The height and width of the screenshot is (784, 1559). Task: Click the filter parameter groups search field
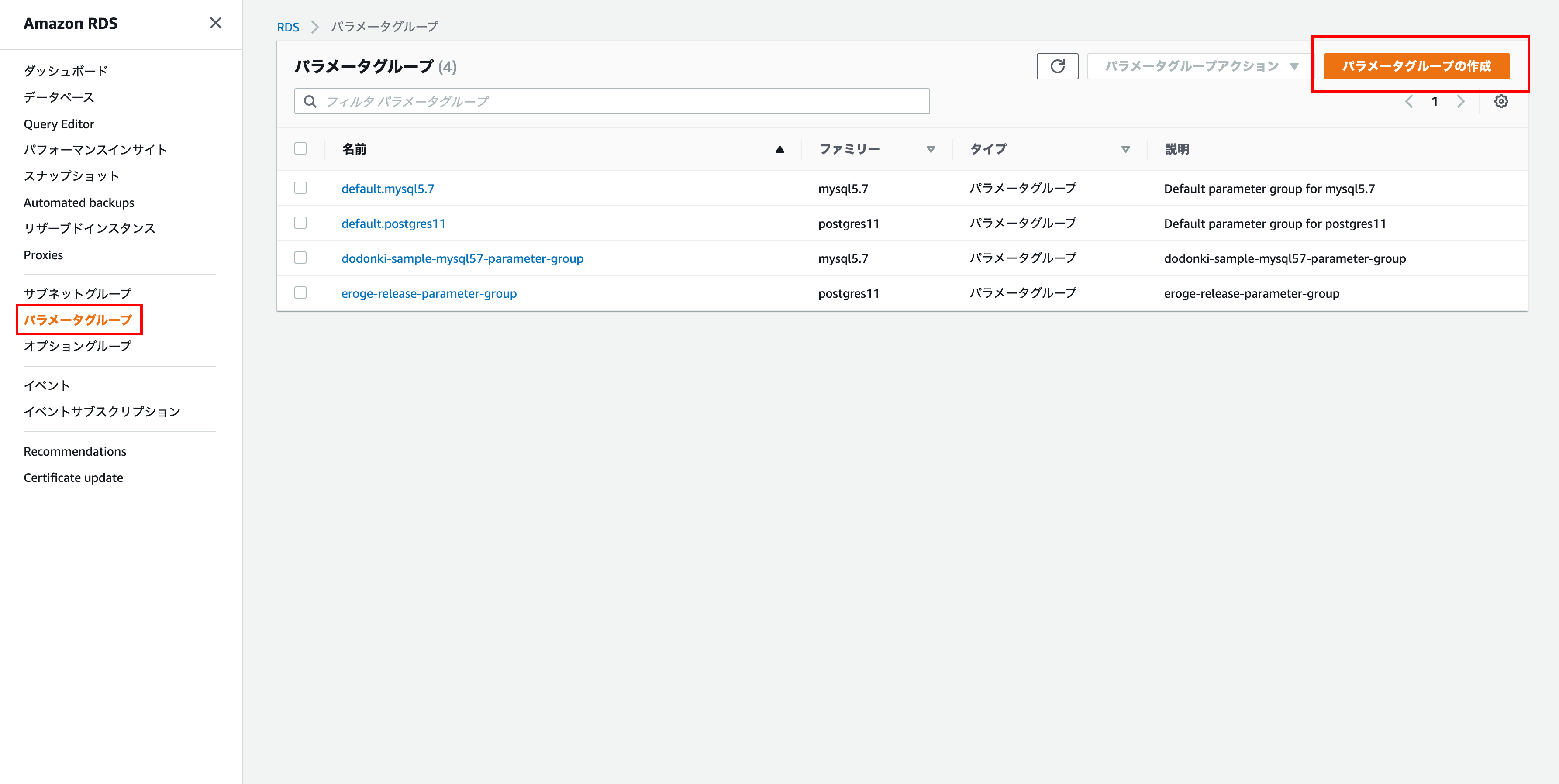[611, 102]
